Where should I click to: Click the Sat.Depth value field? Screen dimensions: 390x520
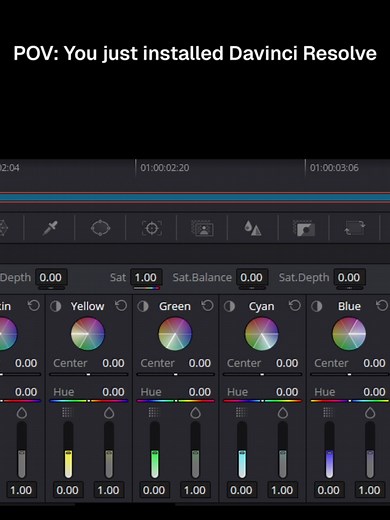(349, 277)
